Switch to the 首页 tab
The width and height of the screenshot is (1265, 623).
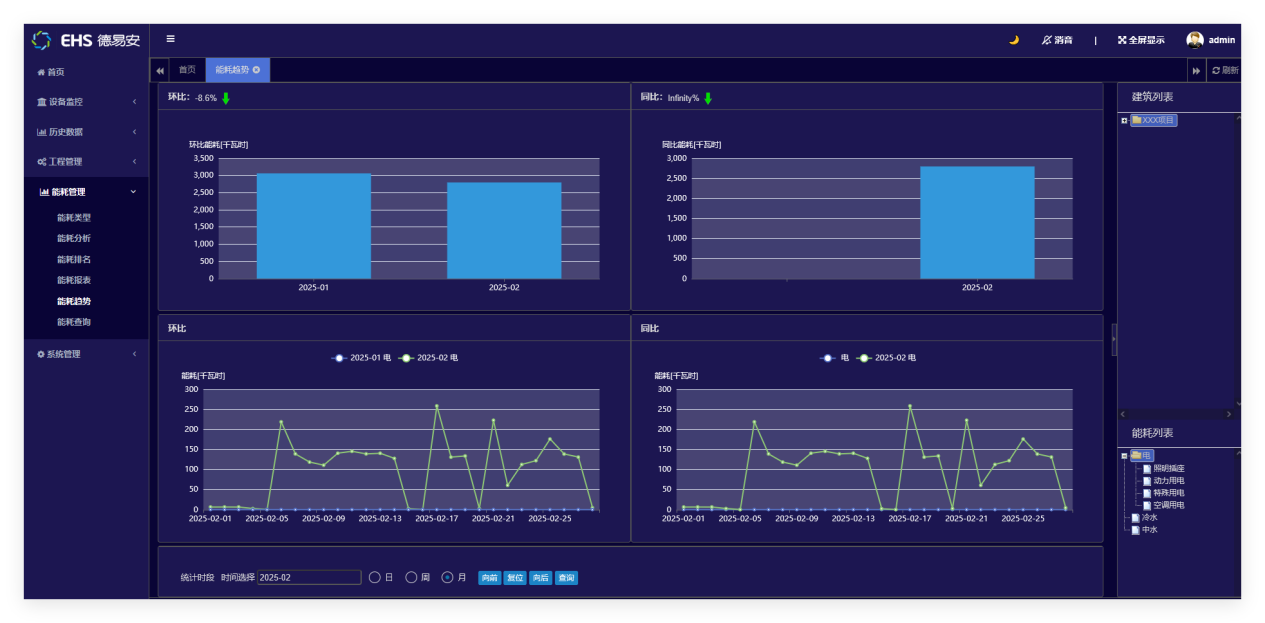[x=187, y=70]
